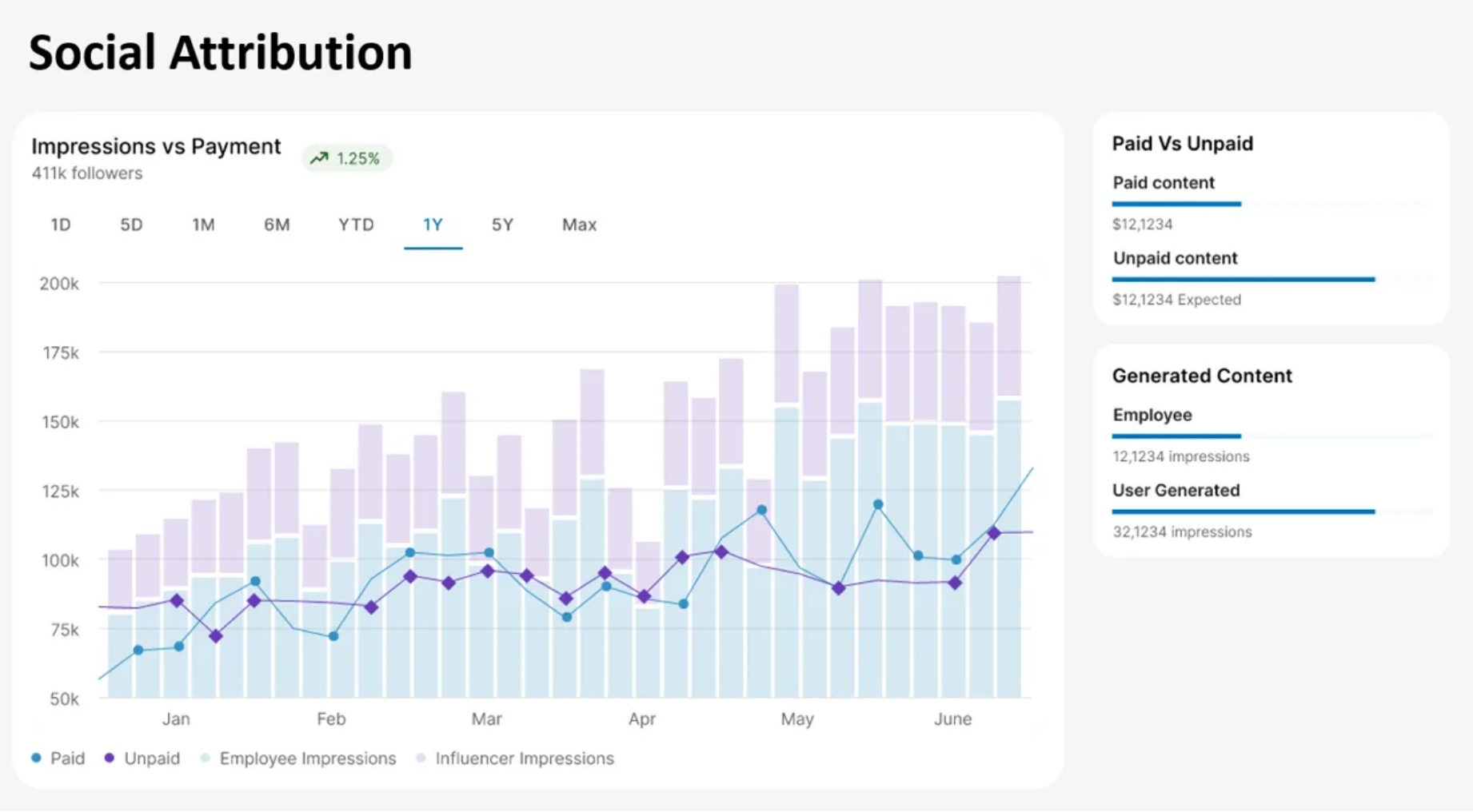
Task: Click the tallest bar in June
Action: [x=1008, y=480]
